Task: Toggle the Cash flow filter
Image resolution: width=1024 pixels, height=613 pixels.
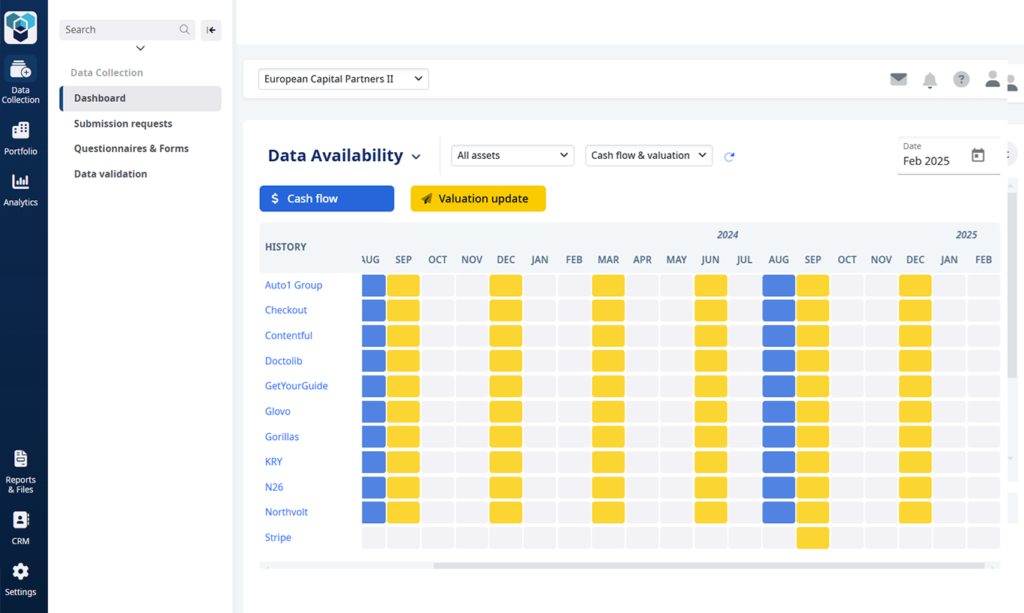Action: pos(326,198)
